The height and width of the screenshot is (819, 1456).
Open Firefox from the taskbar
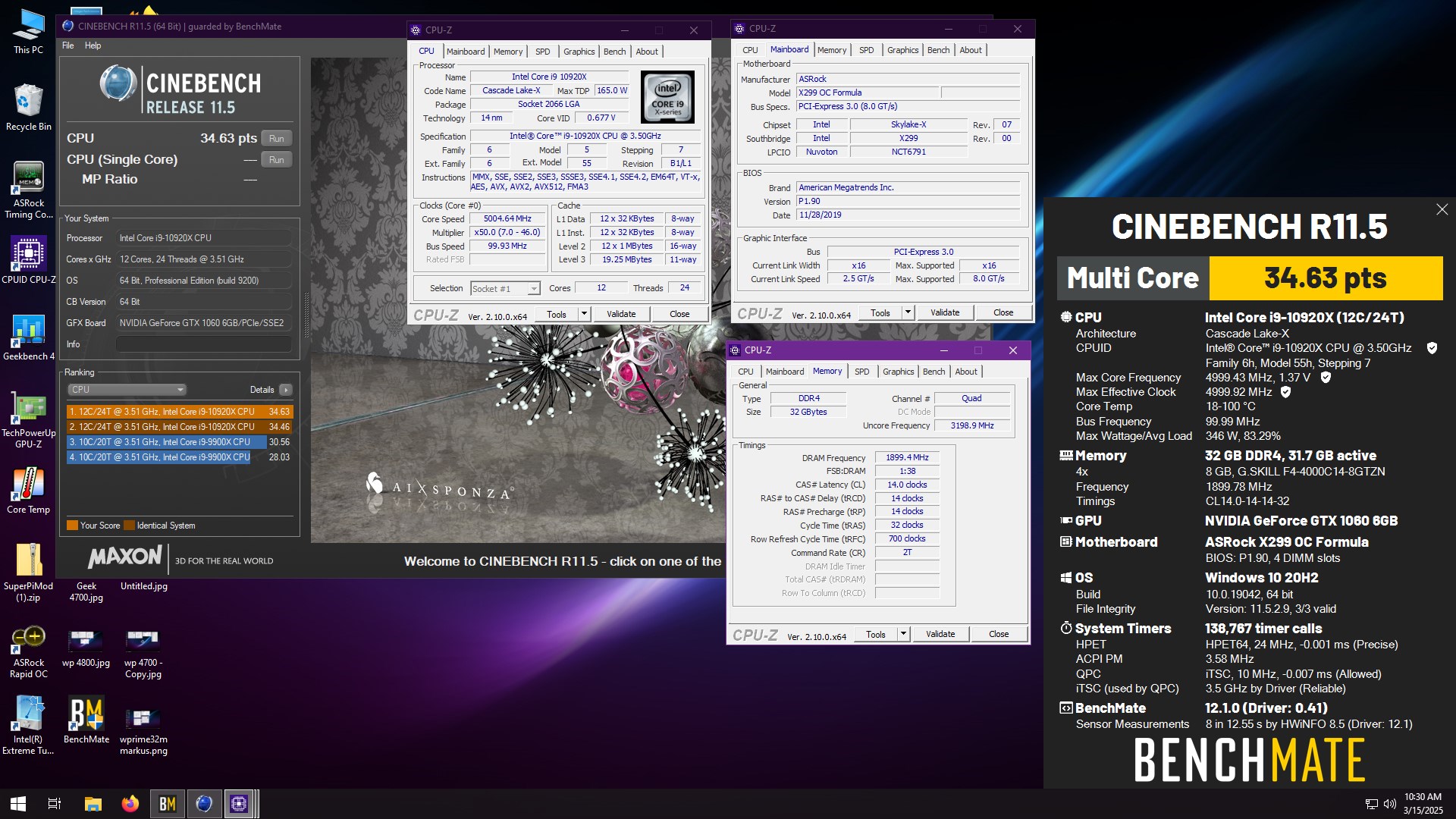pyautogui.click(x=130, y=804)
